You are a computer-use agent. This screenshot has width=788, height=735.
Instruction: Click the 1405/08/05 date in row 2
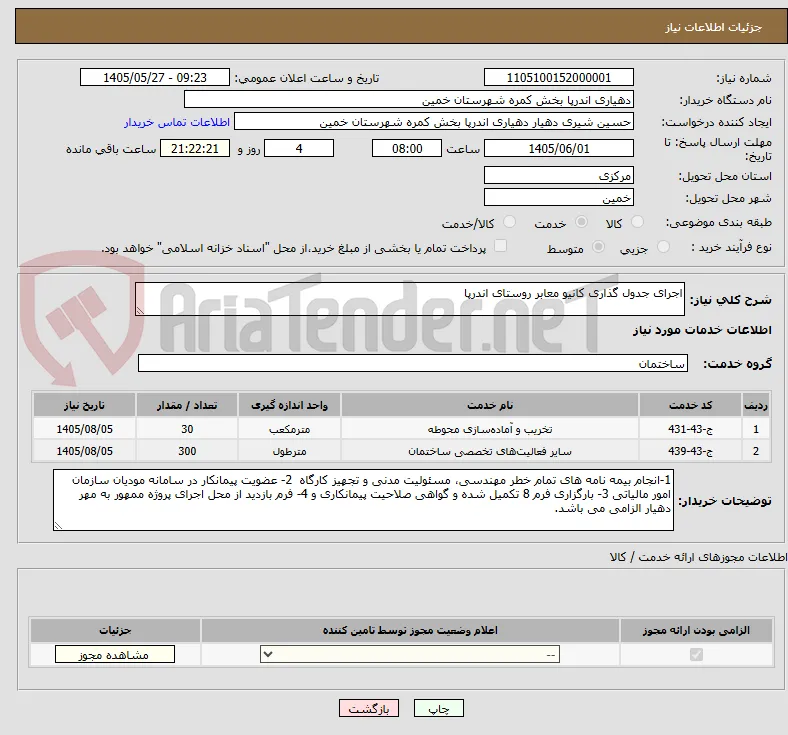pos(84,451)
